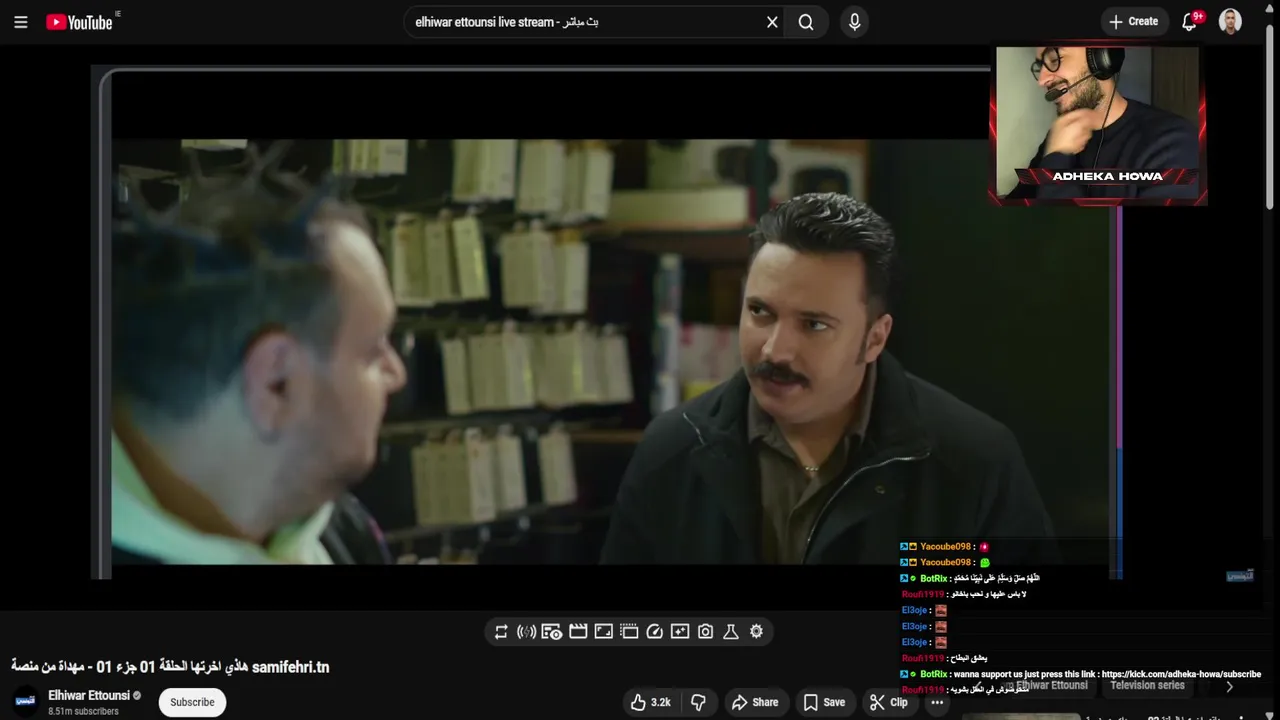The height and width of the screenshot is (720, 1280).
Task: Start voice search with the microphone
Action: click(x=854, y=22)
